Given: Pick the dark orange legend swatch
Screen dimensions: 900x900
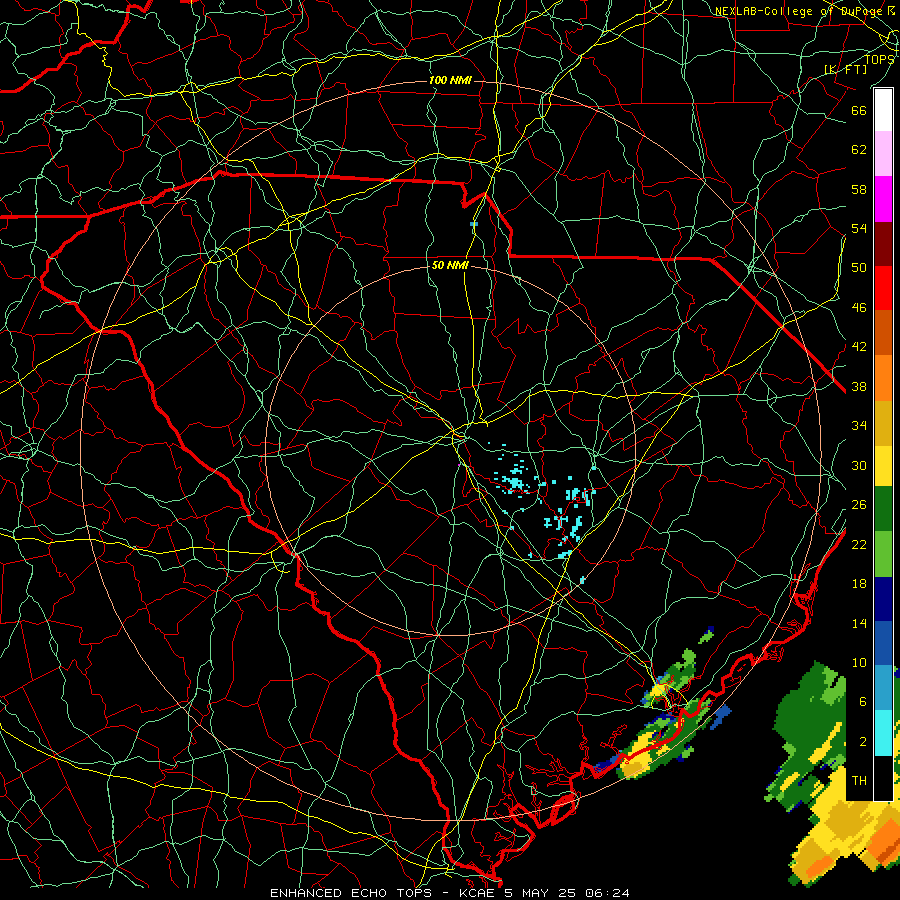Looking at the screenshot, I should click(x=883, y=333).
